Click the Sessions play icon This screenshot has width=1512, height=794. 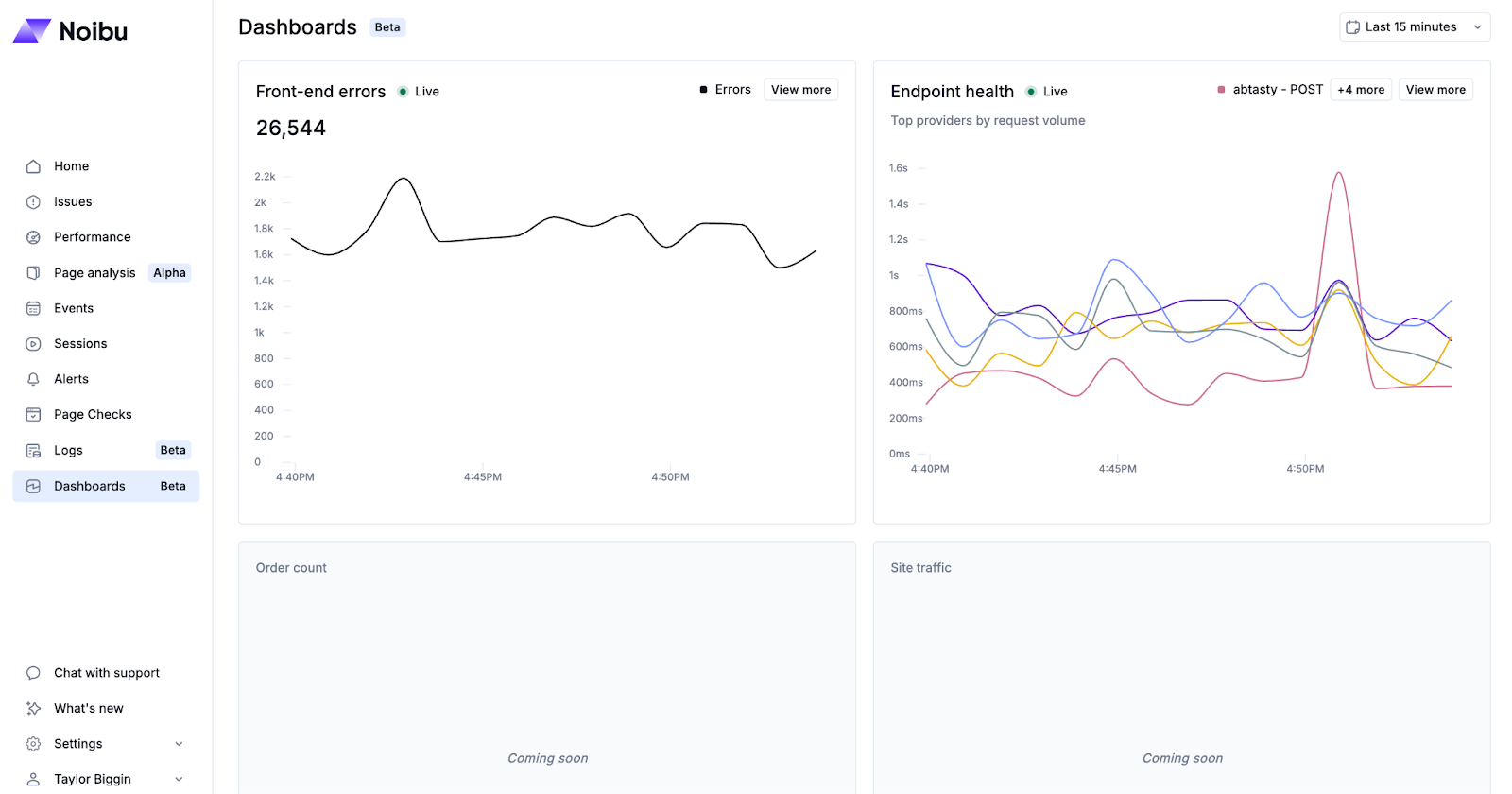point(33,344)
